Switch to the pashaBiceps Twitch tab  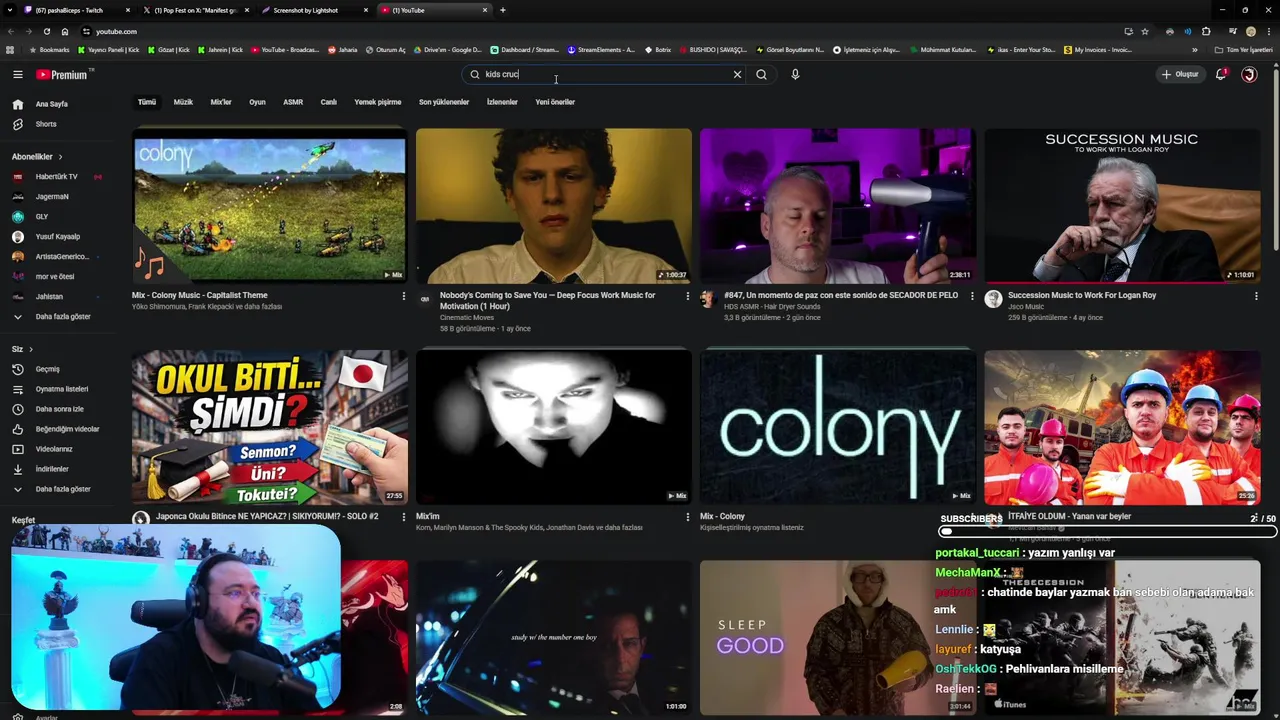click(79, 10)
